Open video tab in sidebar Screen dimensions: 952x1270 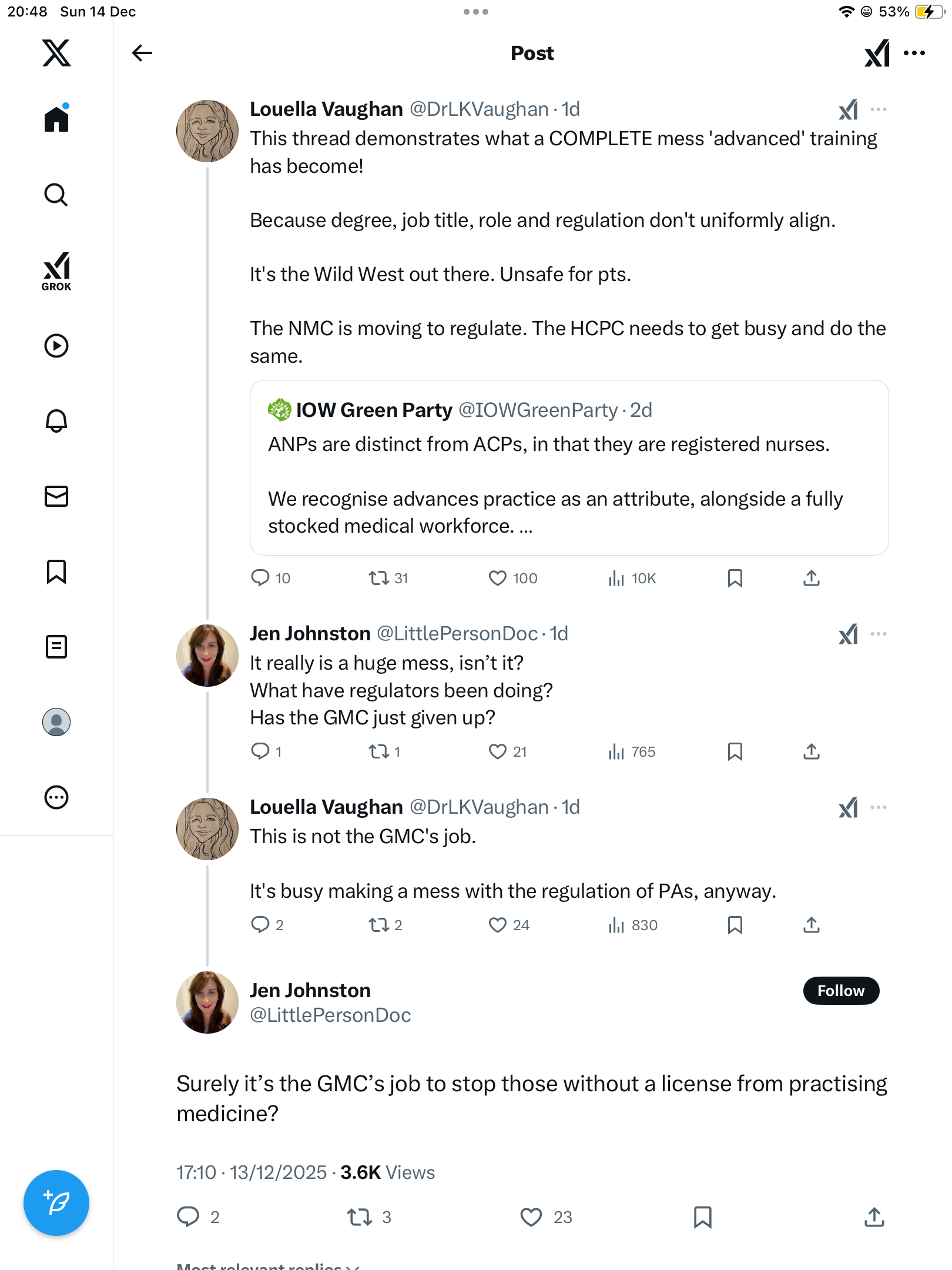coord(56,346)
